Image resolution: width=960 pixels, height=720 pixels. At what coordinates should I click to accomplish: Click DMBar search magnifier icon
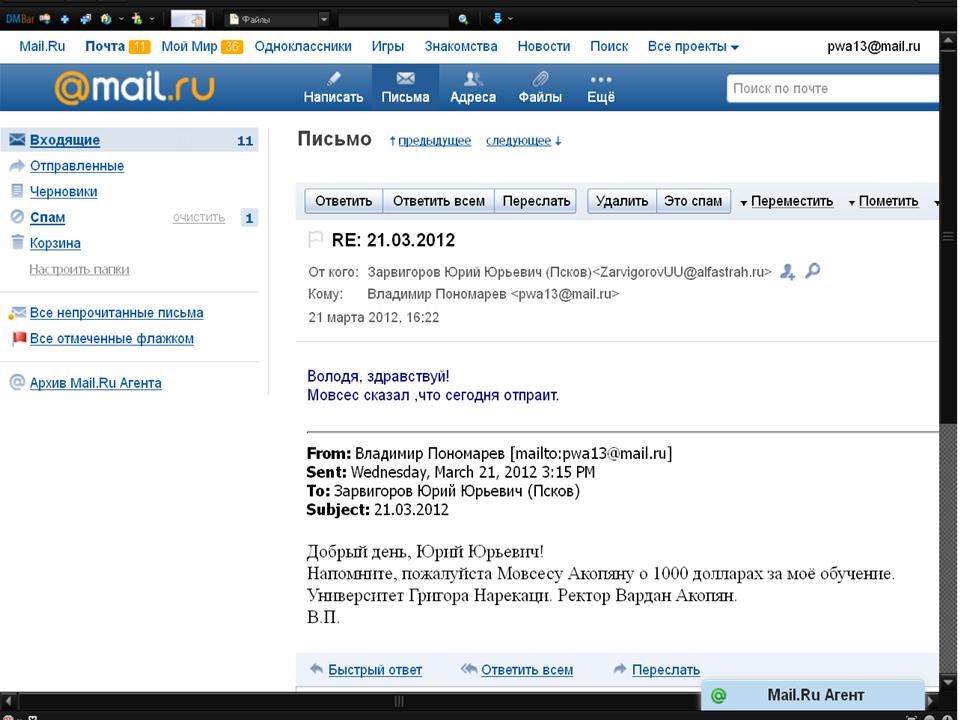tap(463, 19)
